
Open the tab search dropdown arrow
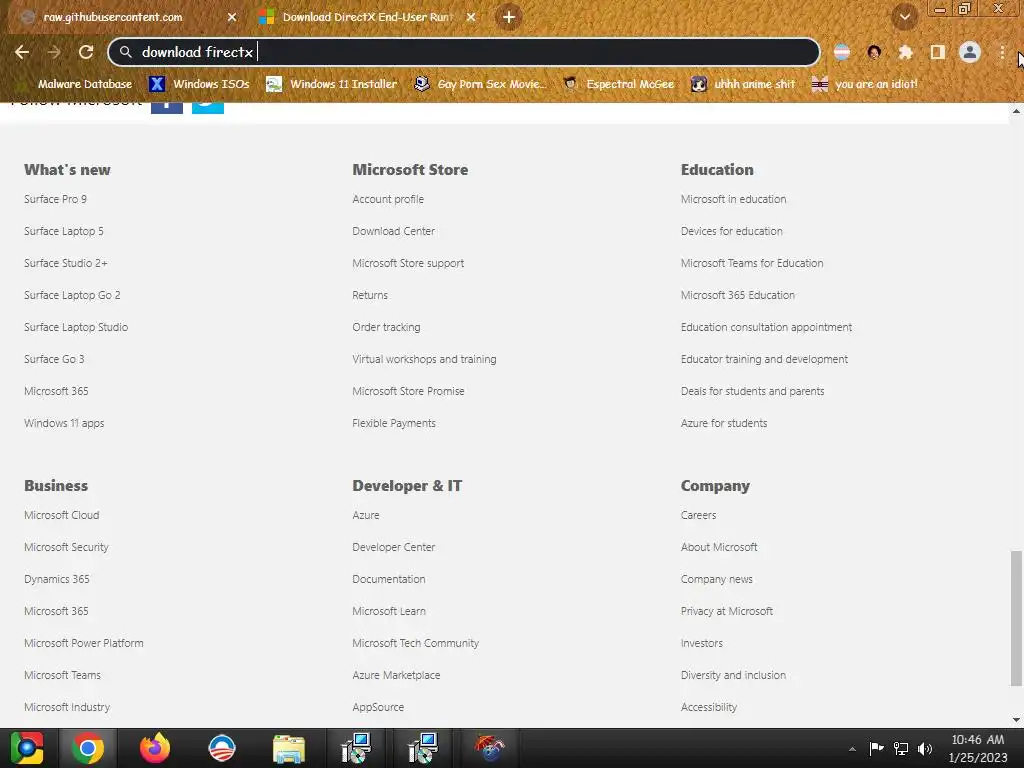coord(904,17)
